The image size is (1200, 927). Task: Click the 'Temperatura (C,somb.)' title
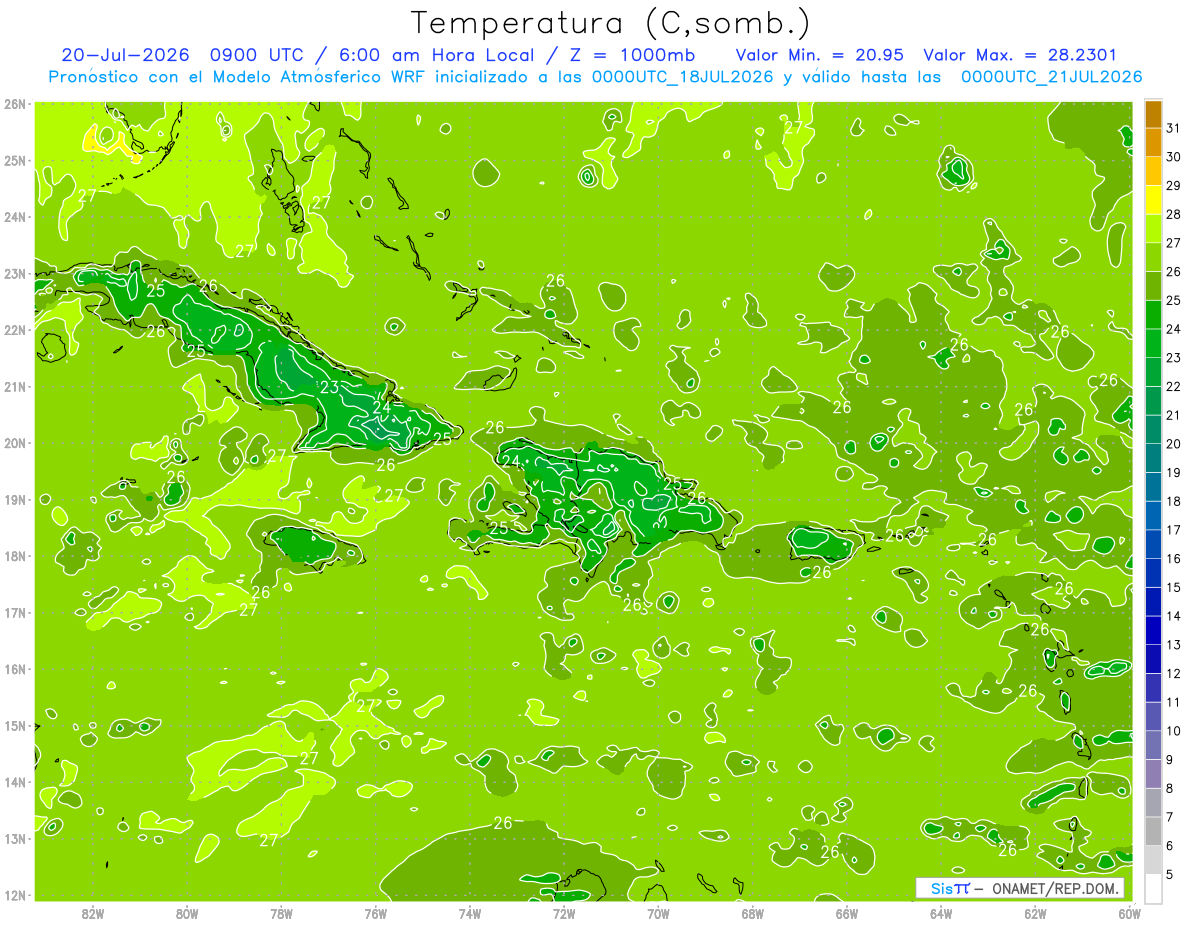[x=611, y=23]
